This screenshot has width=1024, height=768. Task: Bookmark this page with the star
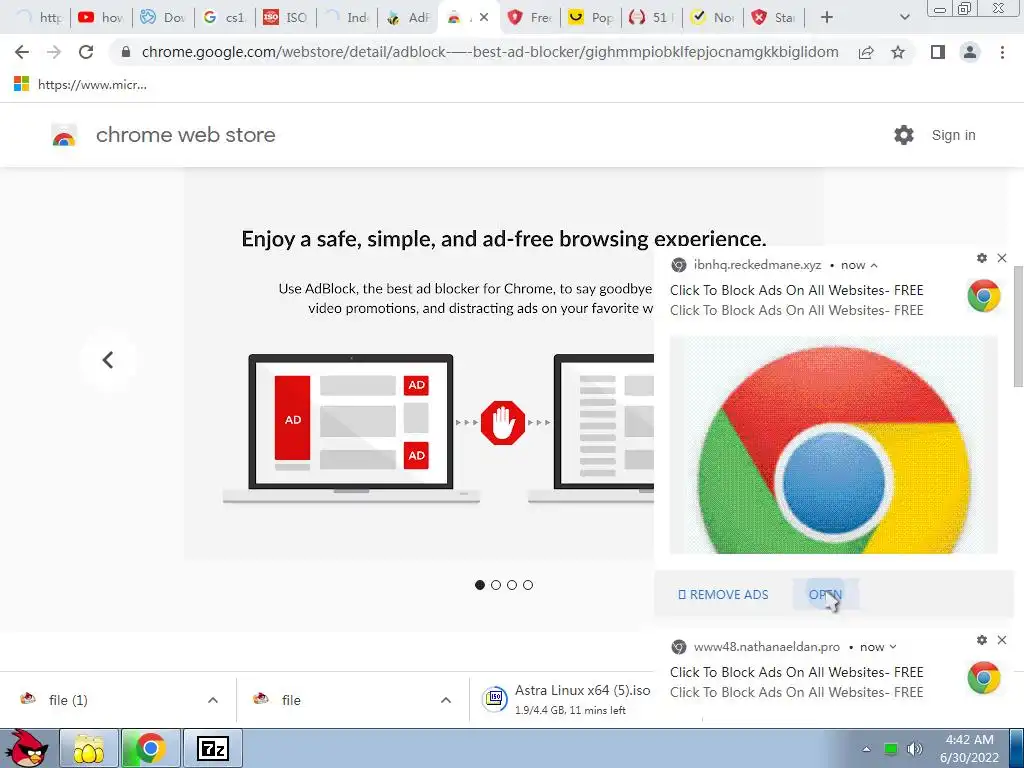tap(898, 52)
